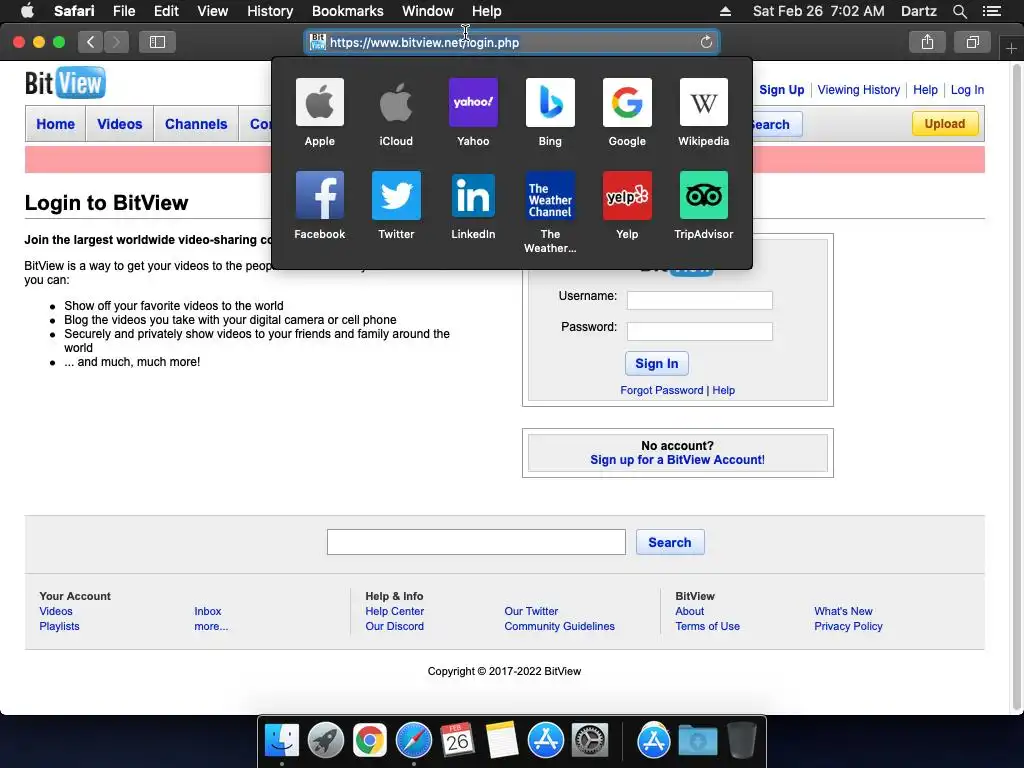Open the Google favorite tile
The image size is (1024, 768).
click(x=627, y=103)
